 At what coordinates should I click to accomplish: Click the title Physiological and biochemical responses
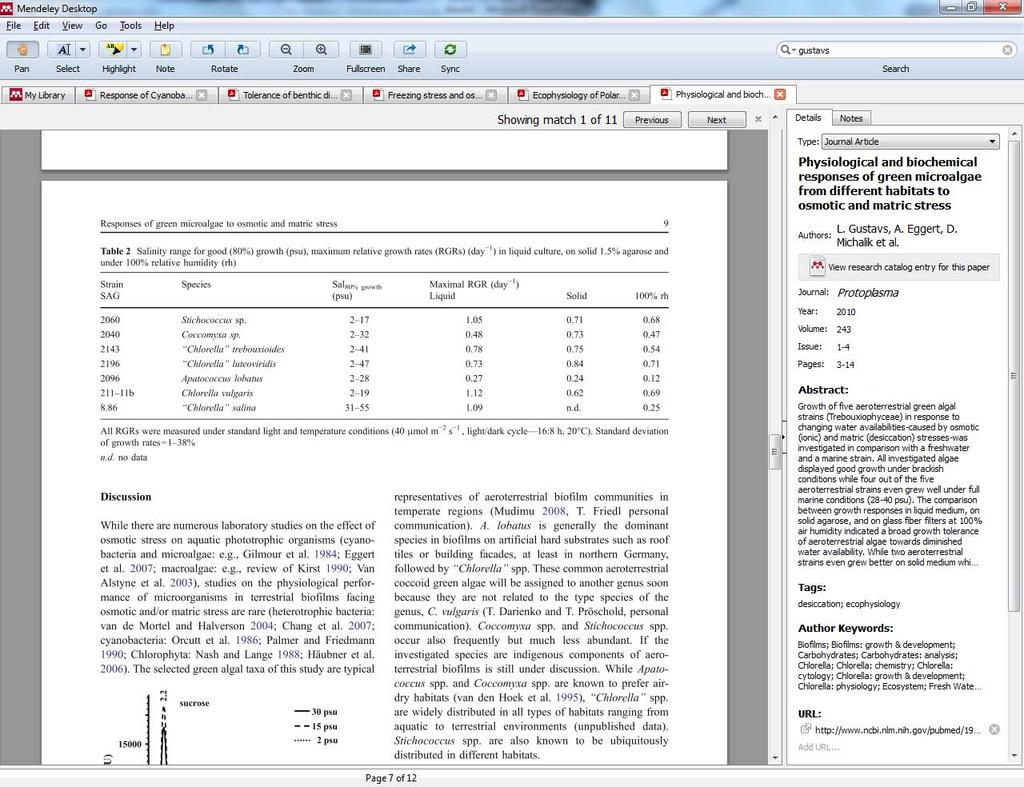point(889,184)
